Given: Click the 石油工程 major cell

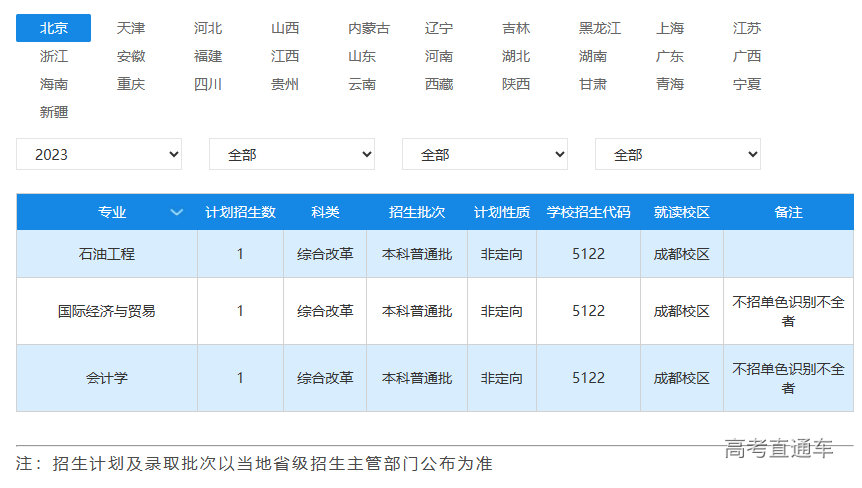Looking at the screenshot, I should click(x=106, y=254).
